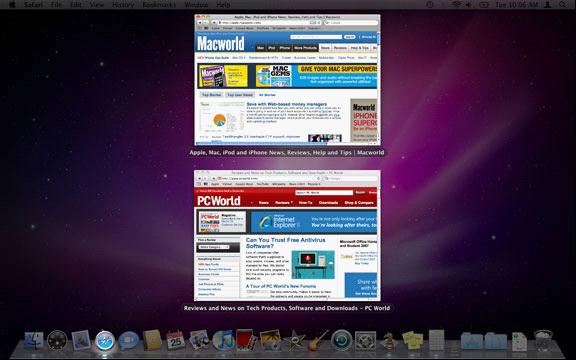Open the History menu
Screen dimensions: 576x360
coord(123,5)
